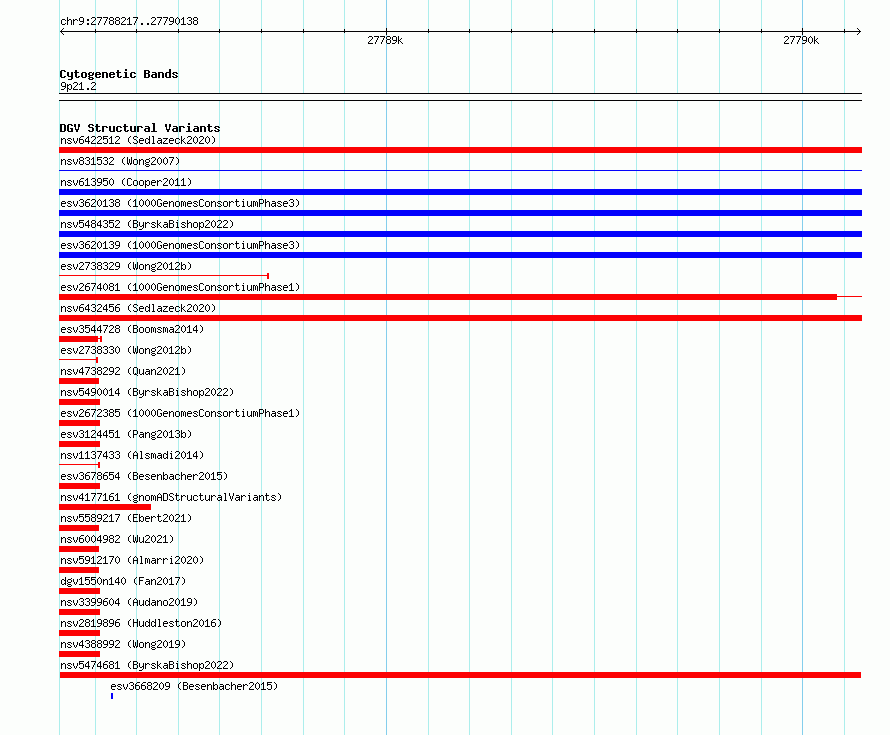Click the short red bar under nsv4177161
This screenshot has width=890, height=735.
[x=105, y=507]
